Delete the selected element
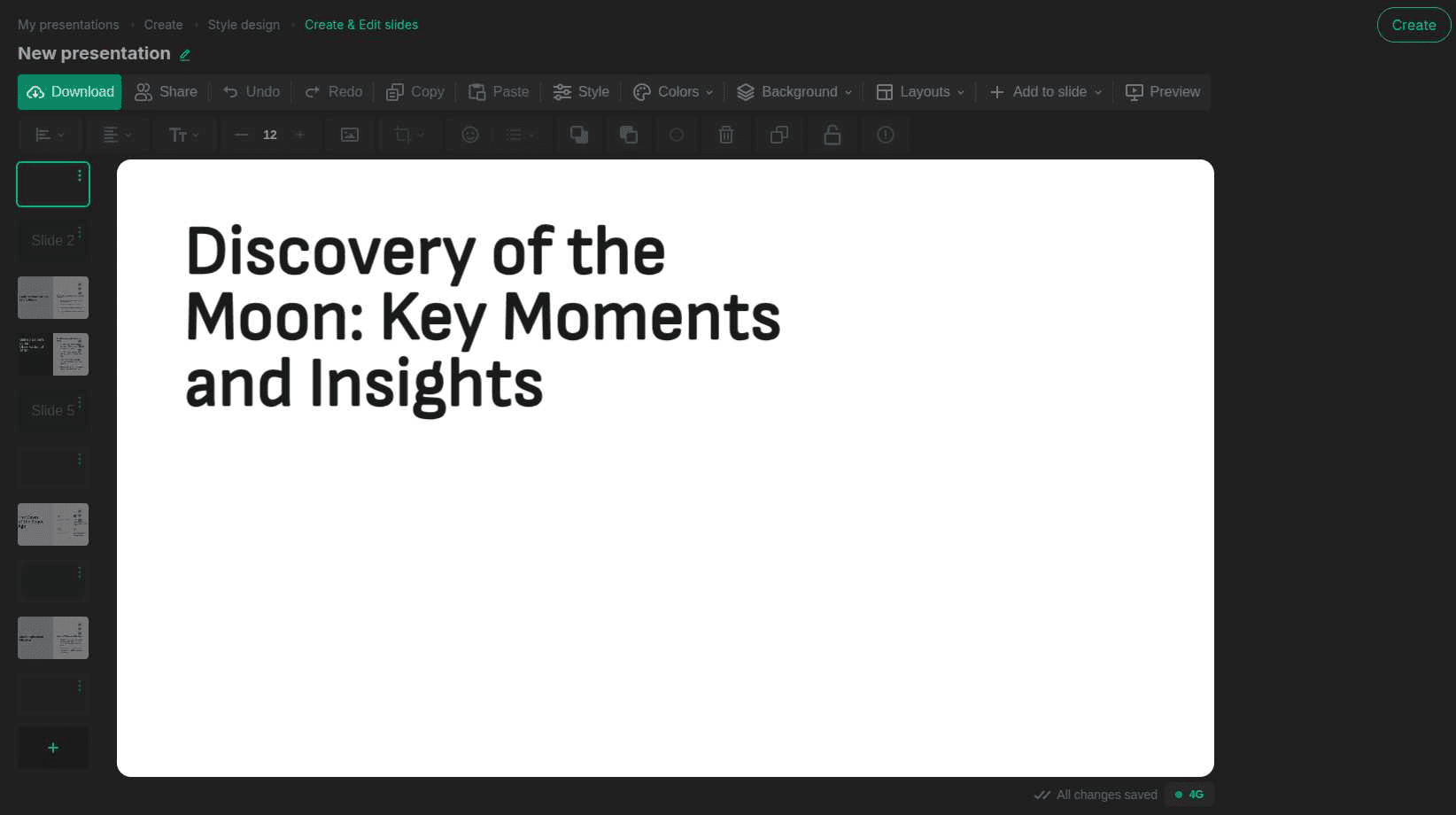1456x815 pixels. [x=725, y=135]
